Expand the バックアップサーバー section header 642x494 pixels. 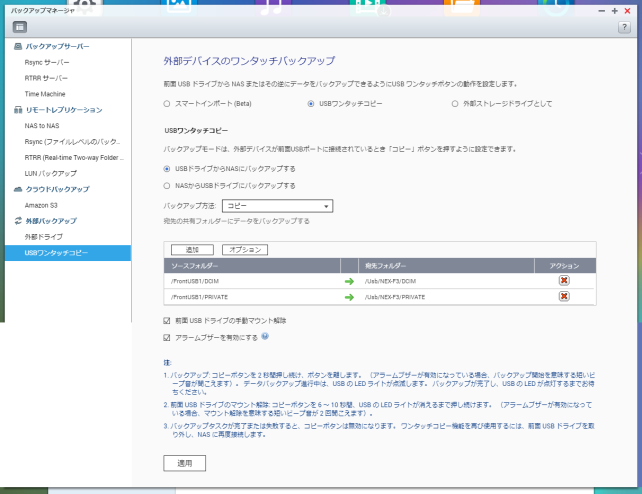(x=57, y=46)
